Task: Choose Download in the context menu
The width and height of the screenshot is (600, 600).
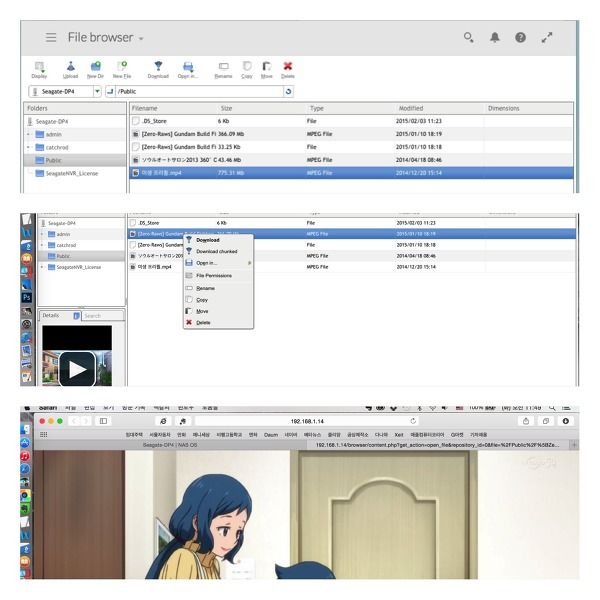Action: [207, 240]
